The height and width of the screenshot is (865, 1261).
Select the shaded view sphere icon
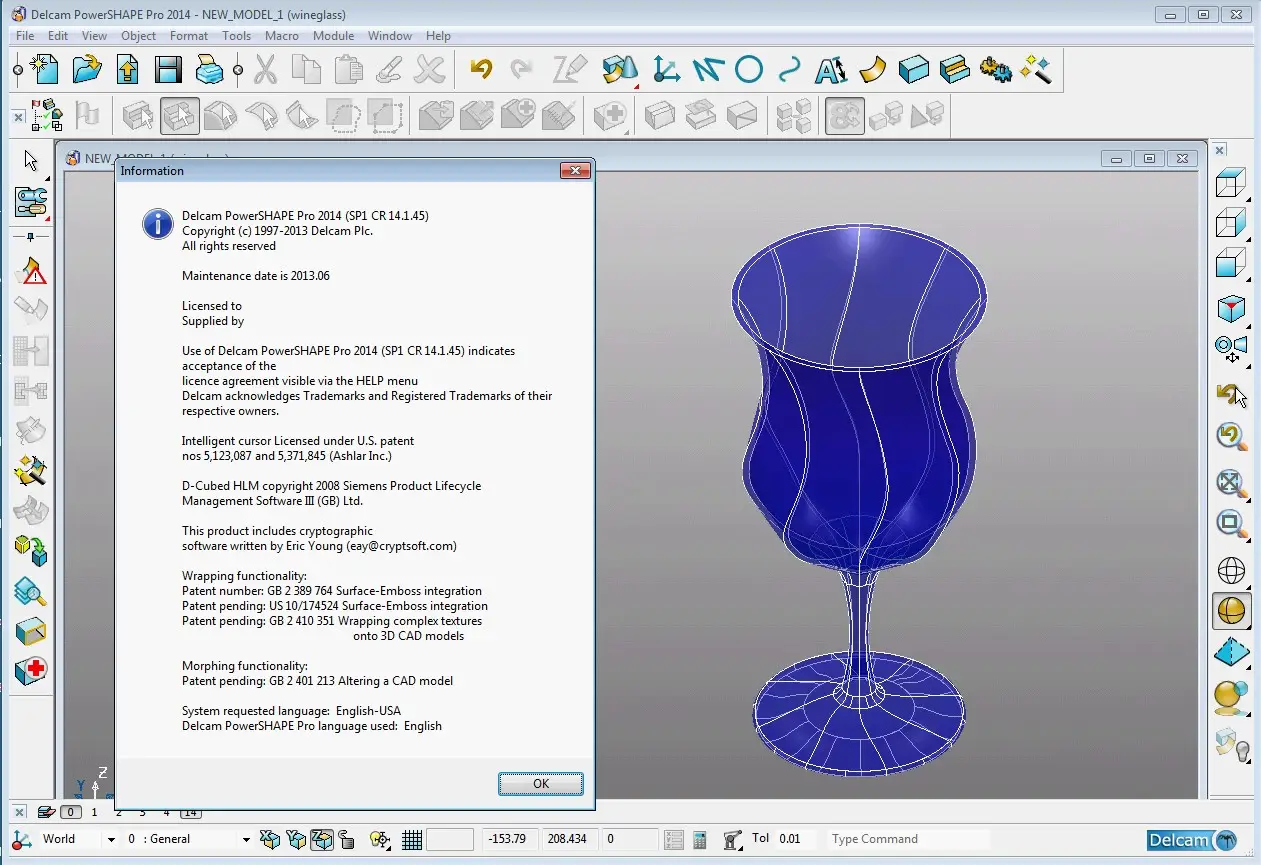pos(1230,610)
